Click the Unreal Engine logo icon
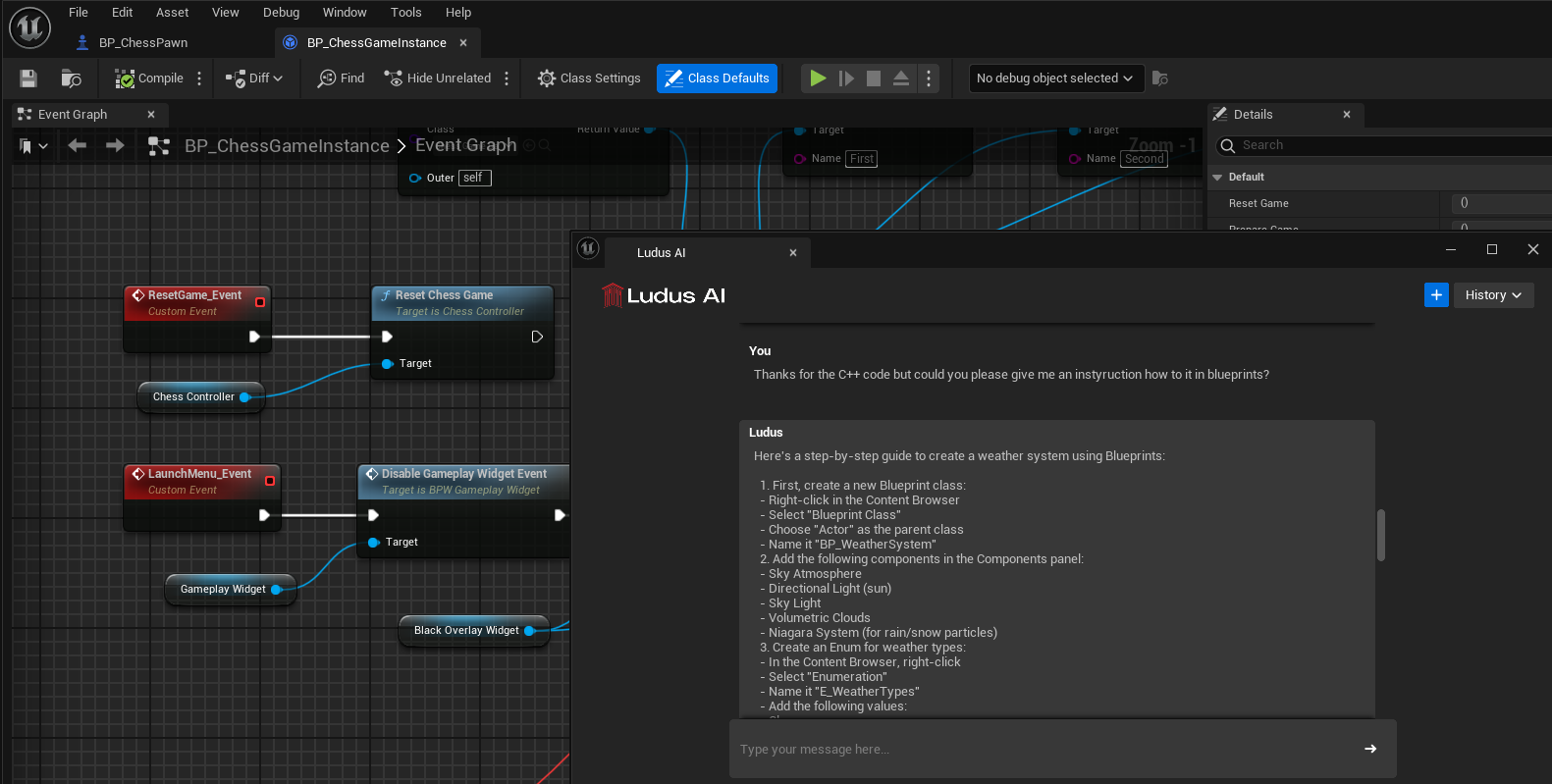Screen dimensions: 1552x784 coord(29,27)
